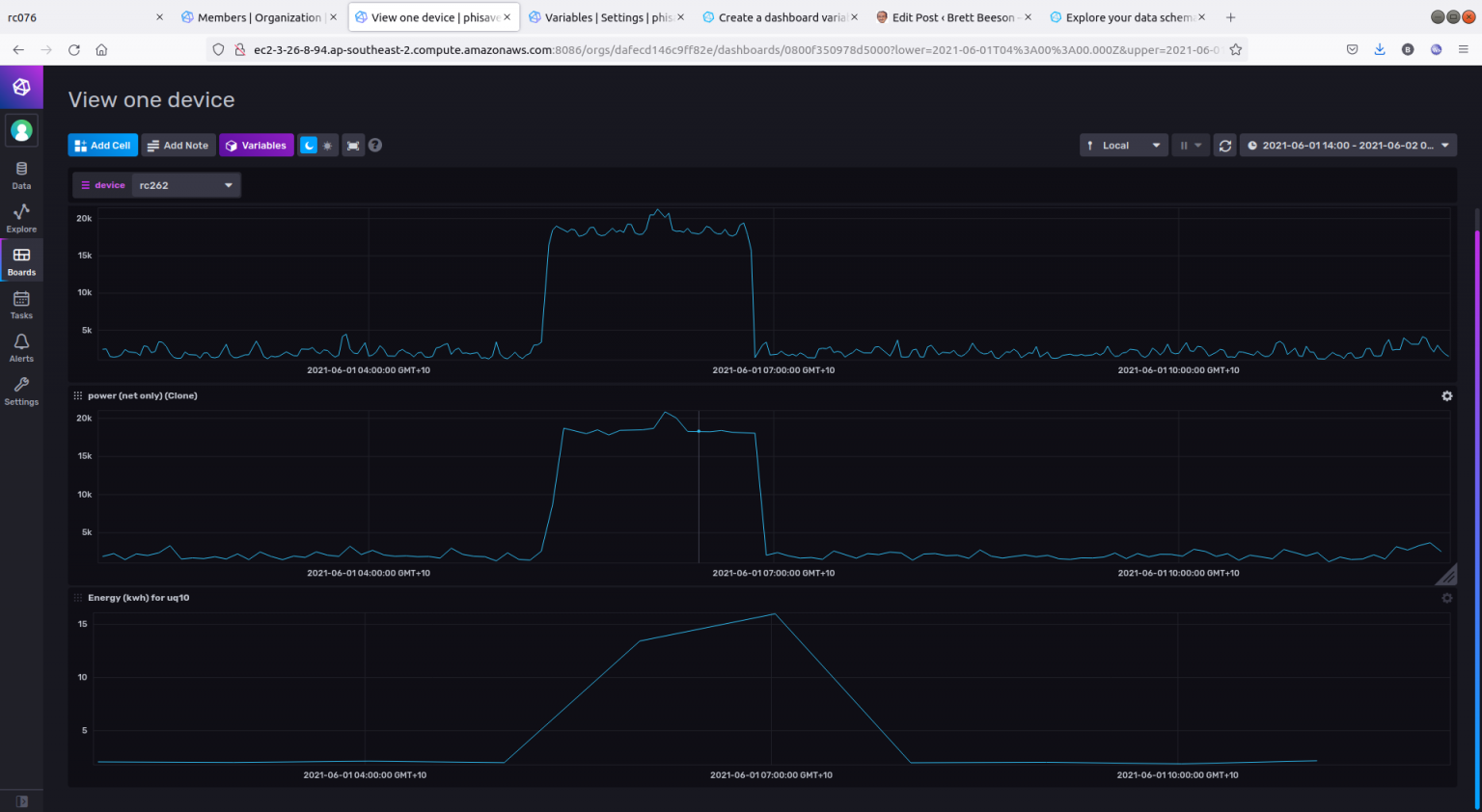This screenshot has height=812, width=1482.
Task: Click the Add Cell button
Action: point(102,145)
